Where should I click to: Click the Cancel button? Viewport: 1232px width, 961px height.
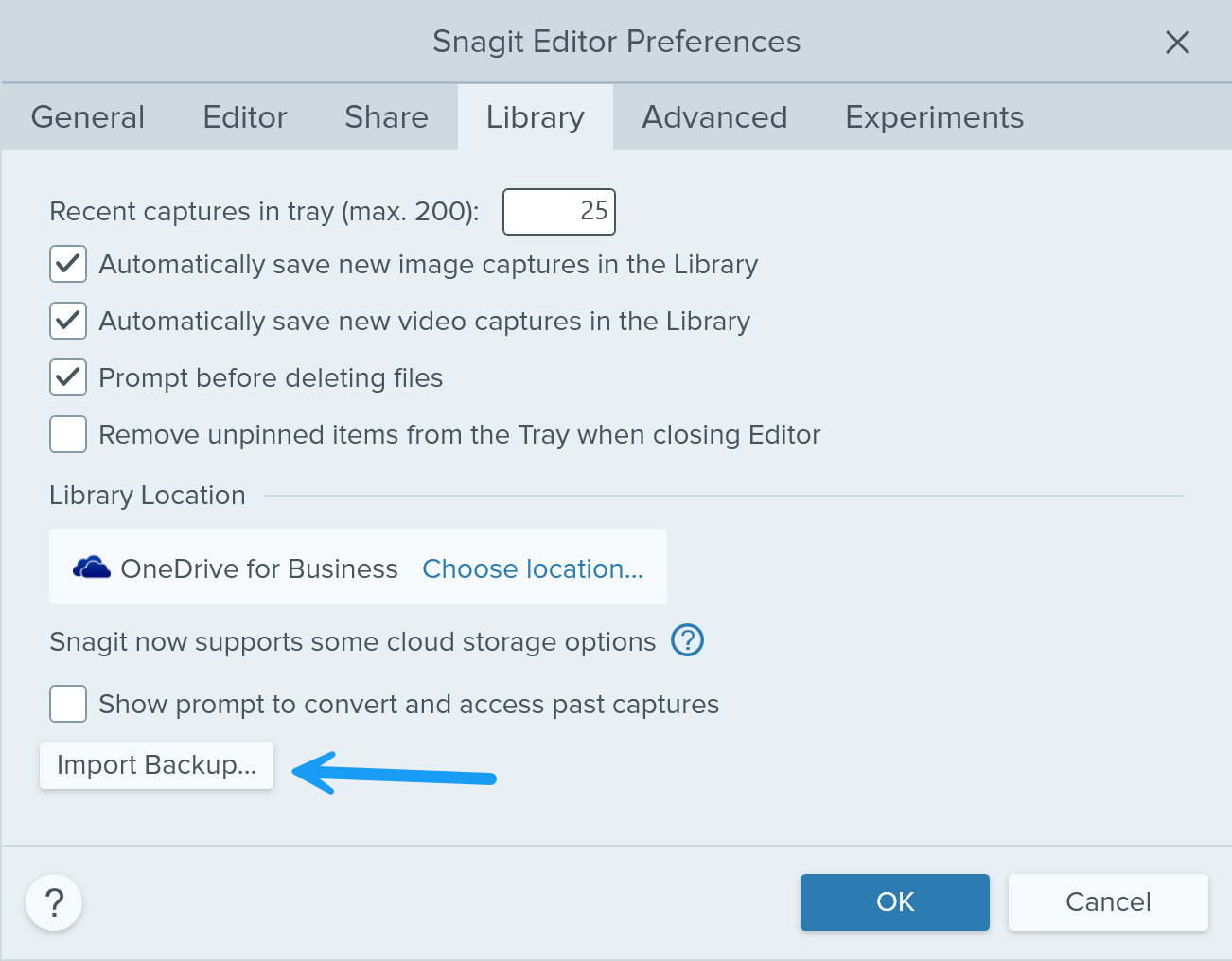coord(1108,902)
